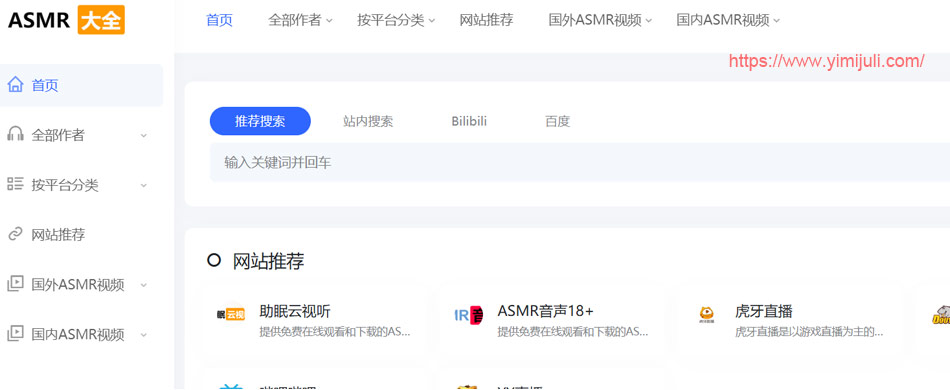This screenshot has height=390, width=950.
Task: Expand sidebar 国外ASMR视频 chevron
Action: tap(144, 284)
